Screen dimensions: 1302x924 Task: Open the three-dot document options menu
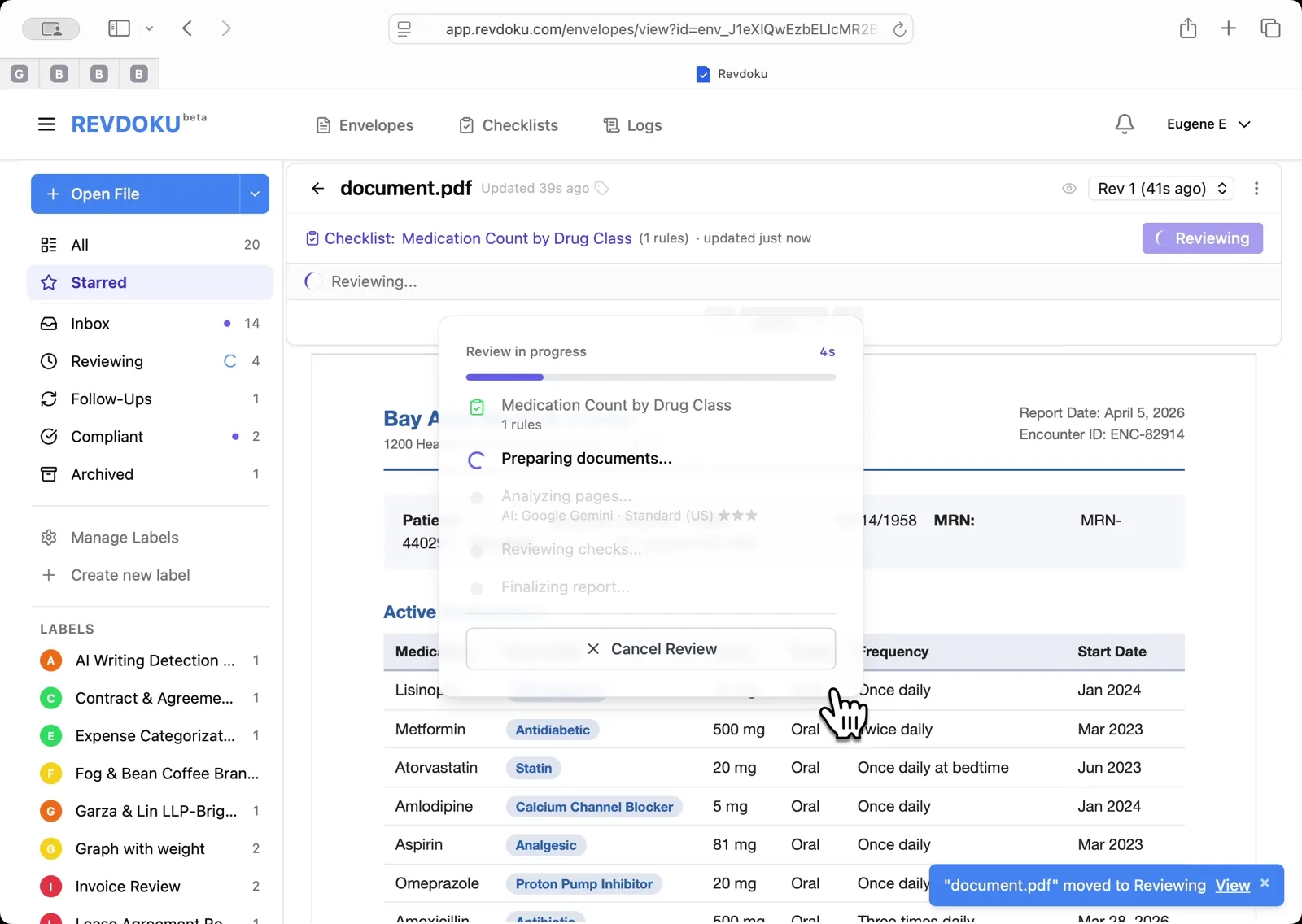[x=1256, y=189]
